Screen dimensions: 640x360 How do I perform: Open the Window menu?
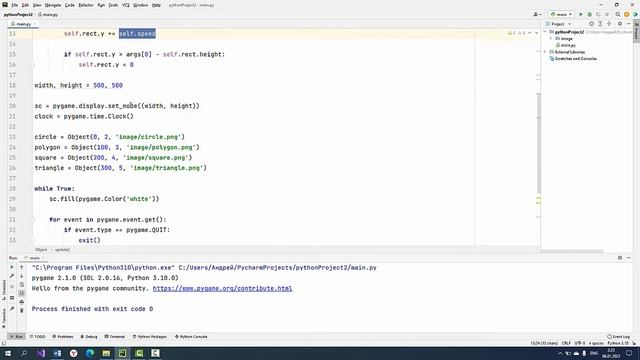[x=140, y=5]
